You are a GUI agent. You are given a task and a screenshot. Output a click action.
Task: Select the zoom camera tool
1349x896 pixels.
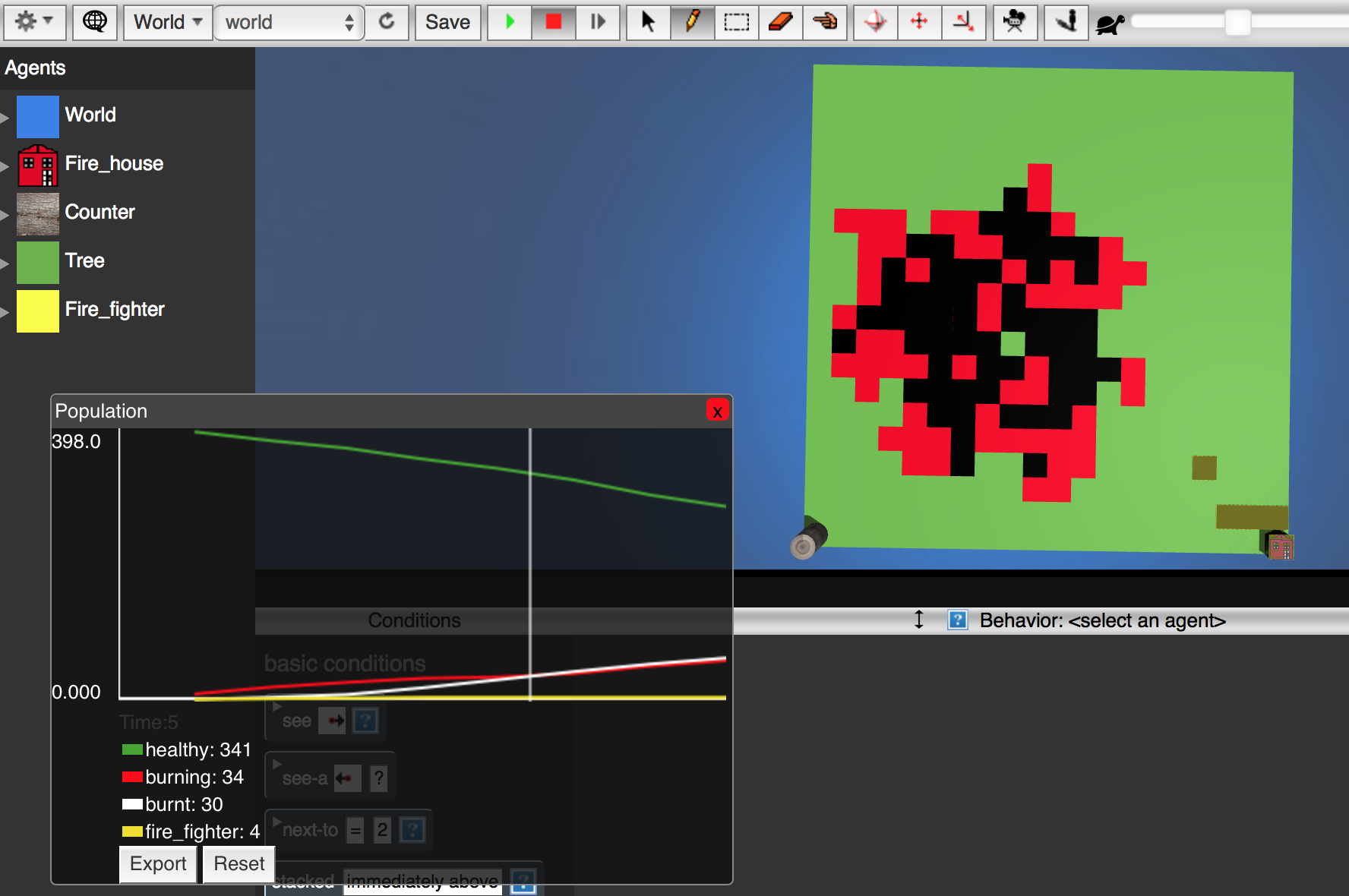coord(964,22)
